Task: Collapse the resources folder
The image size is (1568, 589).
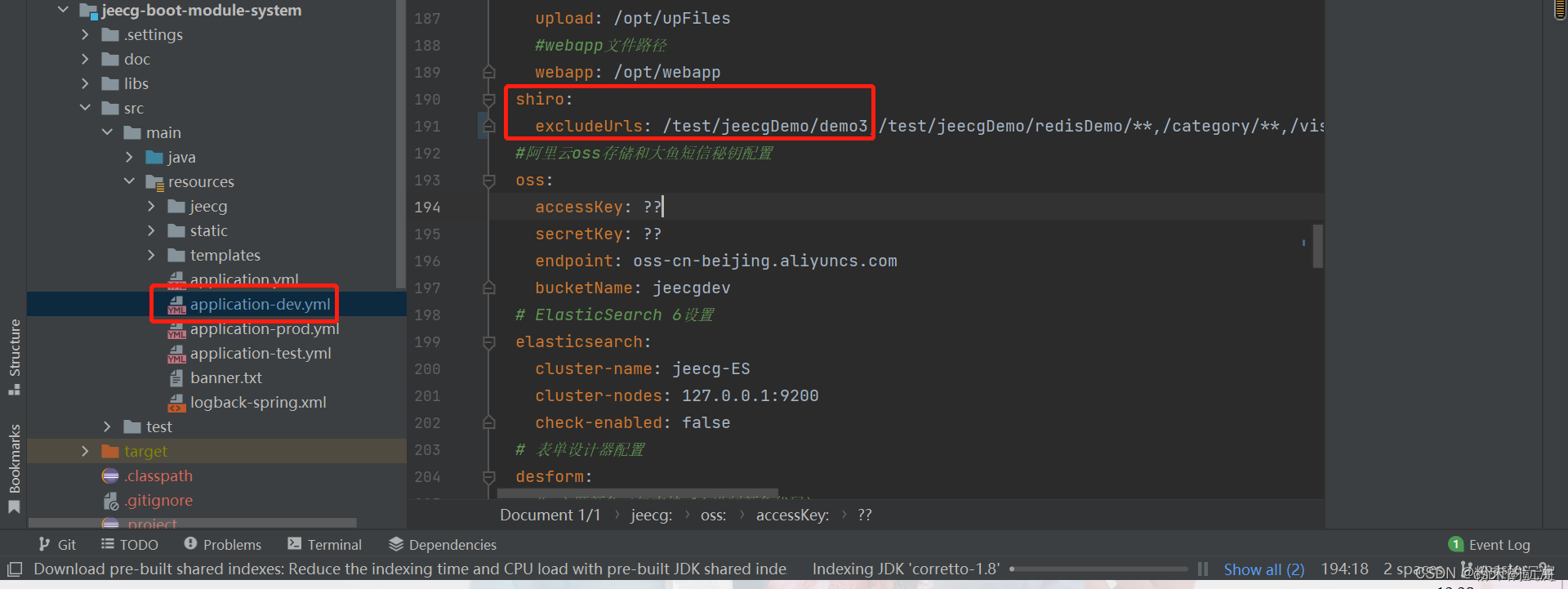Action: (129, 181)
